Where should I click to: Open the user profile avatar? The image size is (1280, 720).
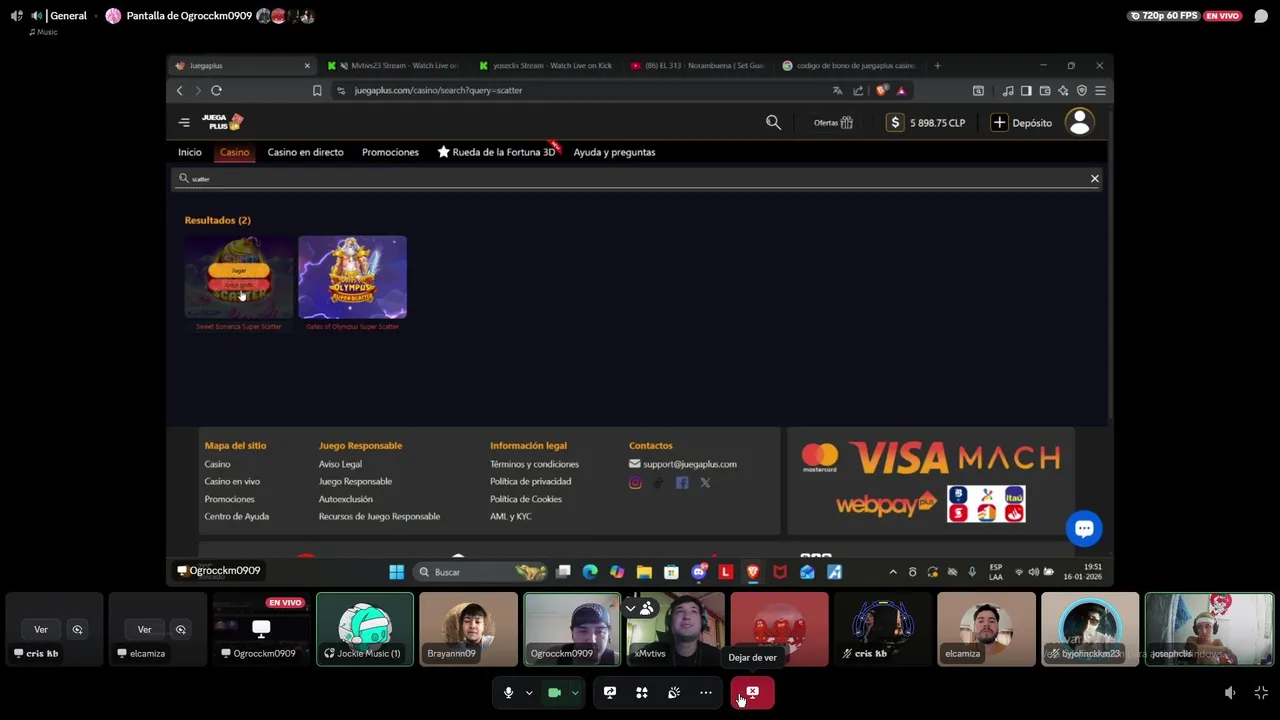(1079, 122)
